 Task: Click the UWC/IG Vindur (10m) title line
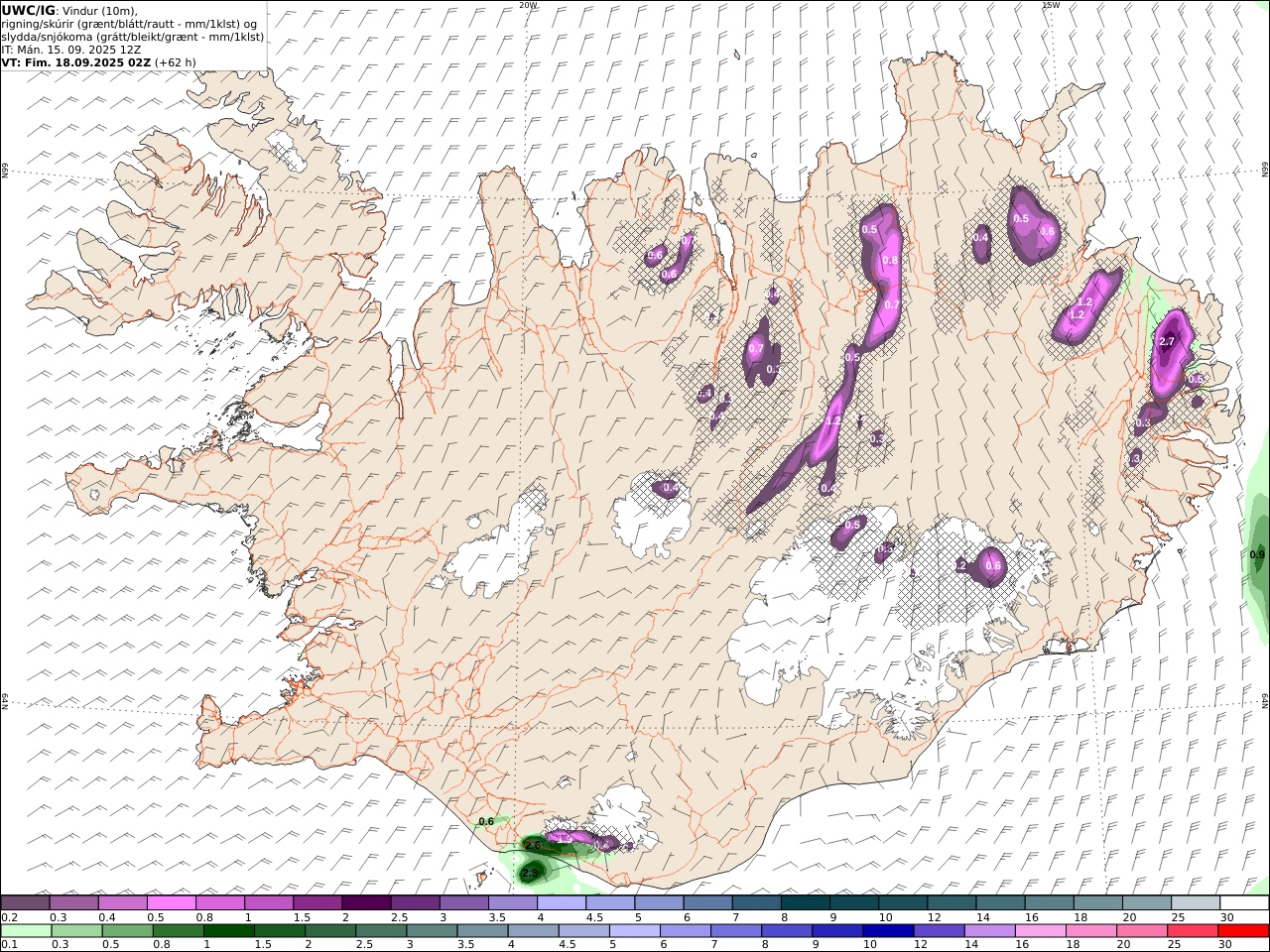point(69,10)
